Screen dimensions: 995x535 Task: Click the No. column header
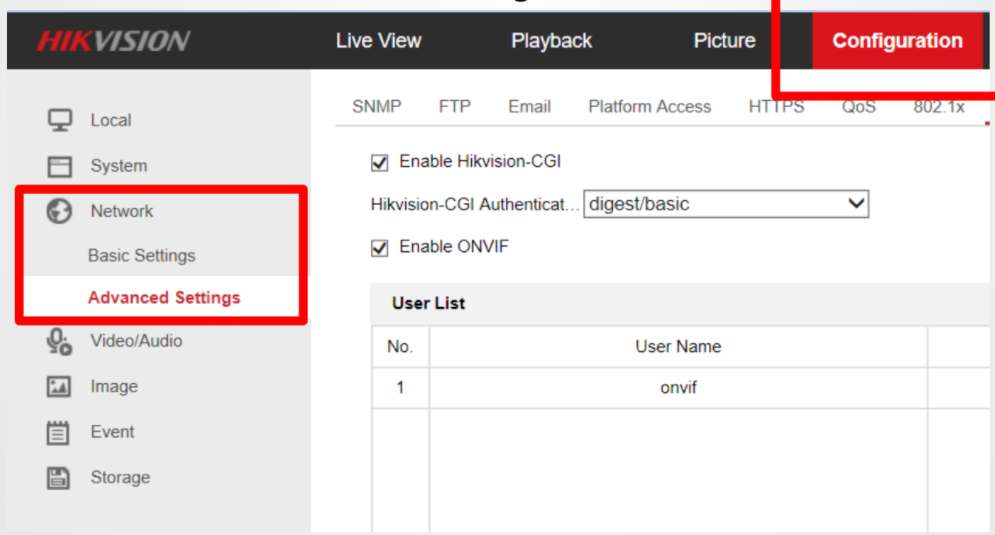tap(400, 347)
